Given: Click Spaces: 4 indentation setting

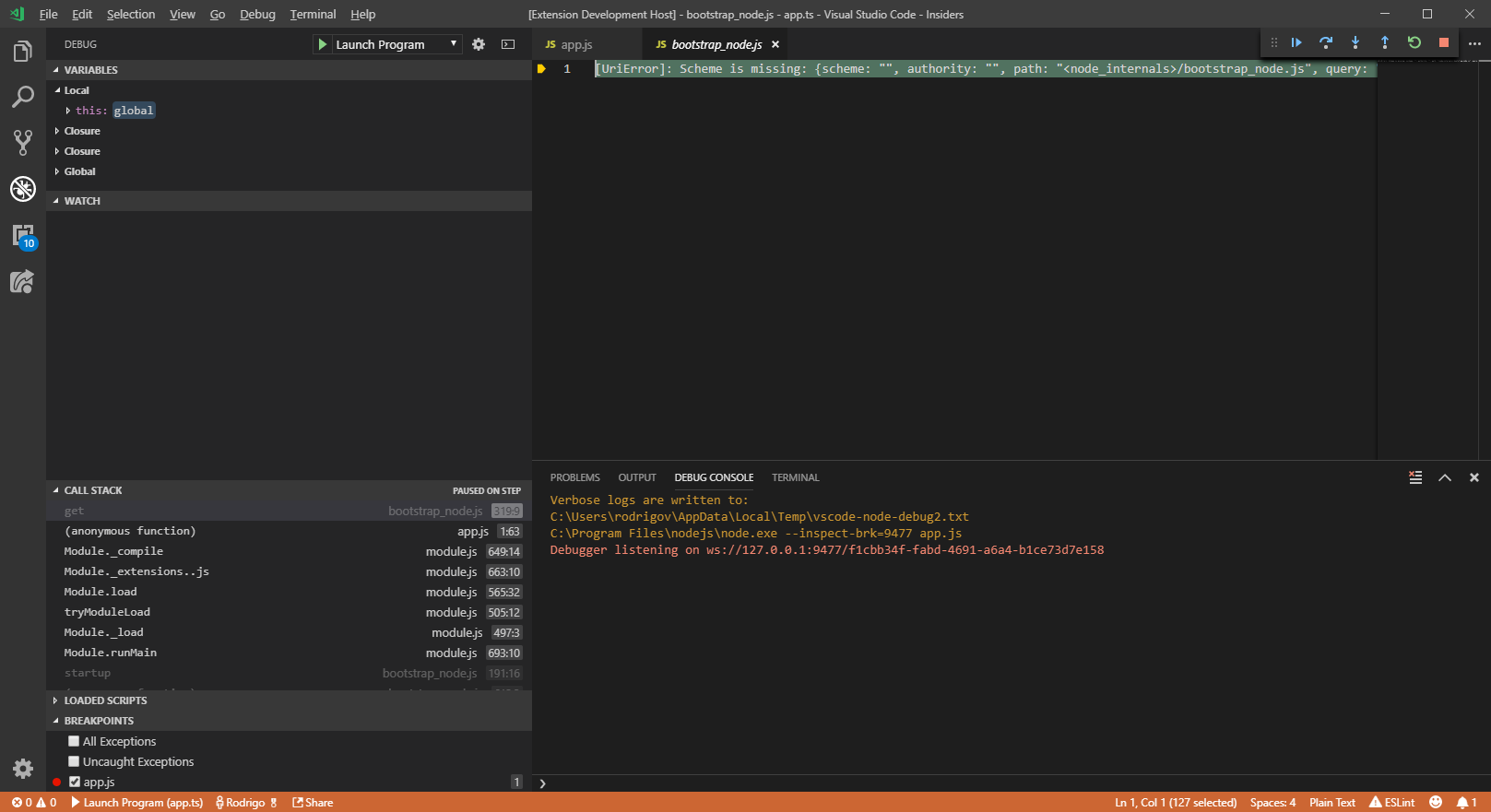Looking at the screenshot, I should click(1272, 803).
